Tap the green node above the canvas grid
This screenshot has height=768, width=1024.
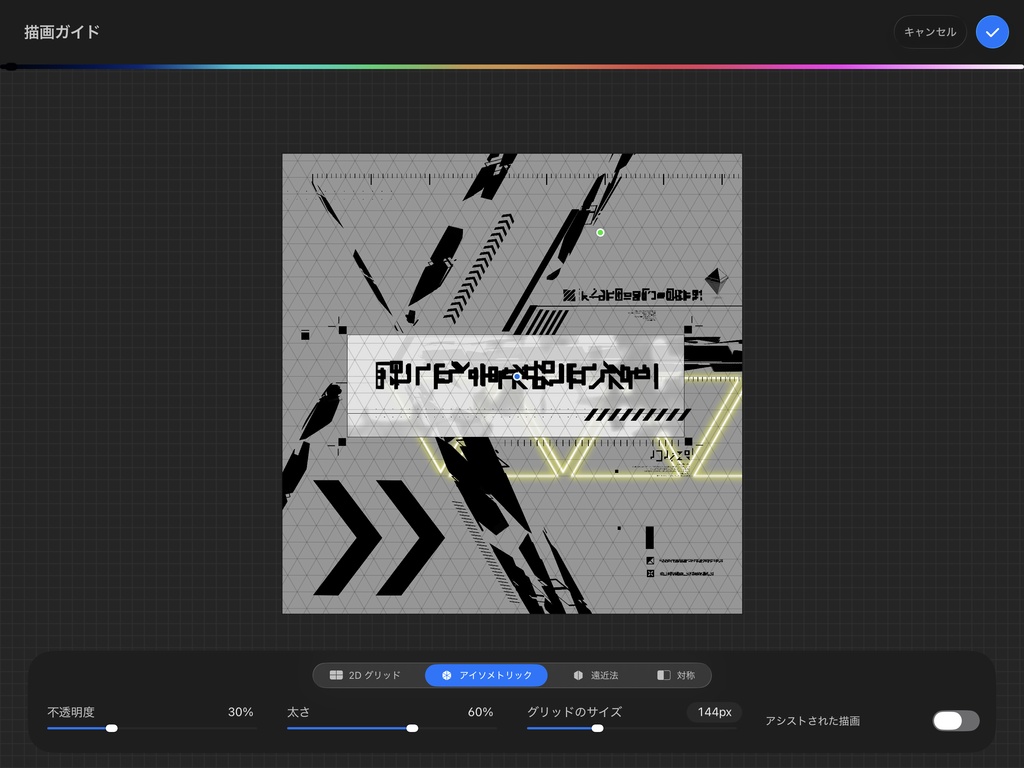pyautogui.click(x=600, y=232)
